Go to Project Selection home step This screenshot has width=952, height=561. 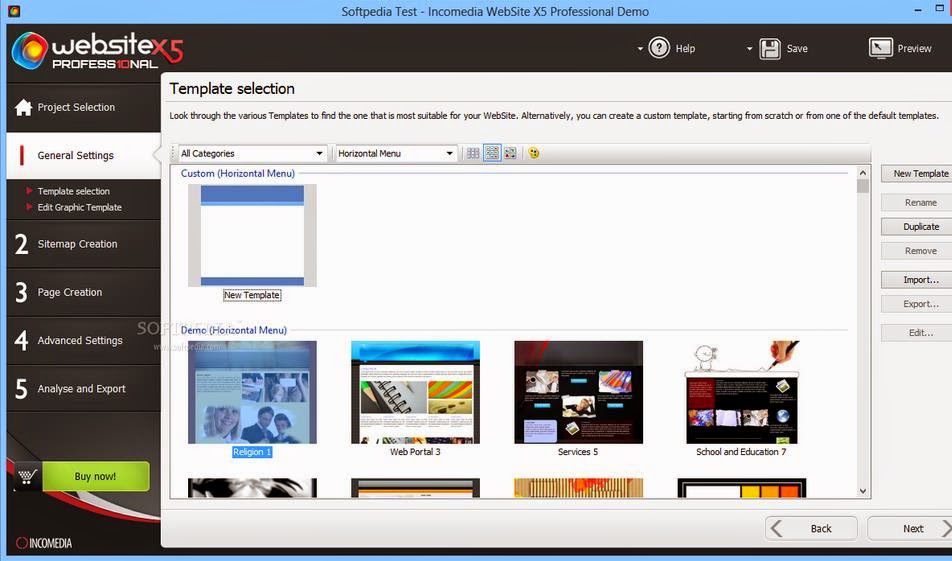tap(84, 107)
